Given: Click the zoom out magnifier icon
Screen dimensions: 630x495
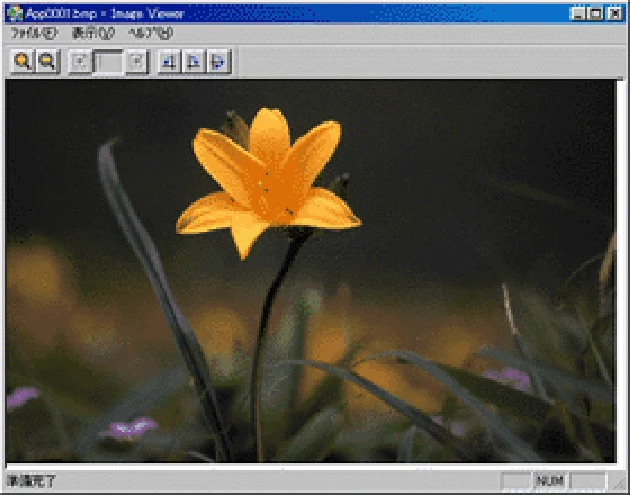Looking at the screenshot, I should pyautogui.click(x=47, y=61).
